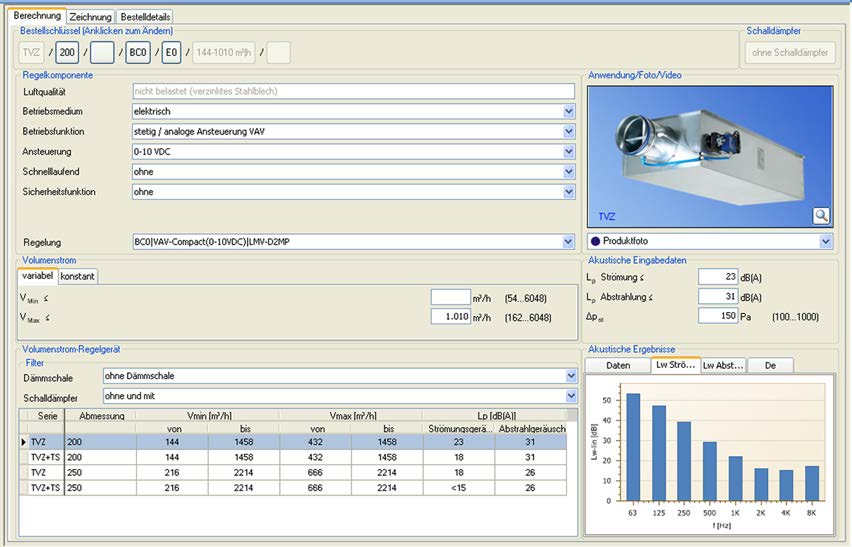Click the 144-1010 m³/h order key button
Image resolution: width=852 pixels, height=547 pixels.
(223, 53)
